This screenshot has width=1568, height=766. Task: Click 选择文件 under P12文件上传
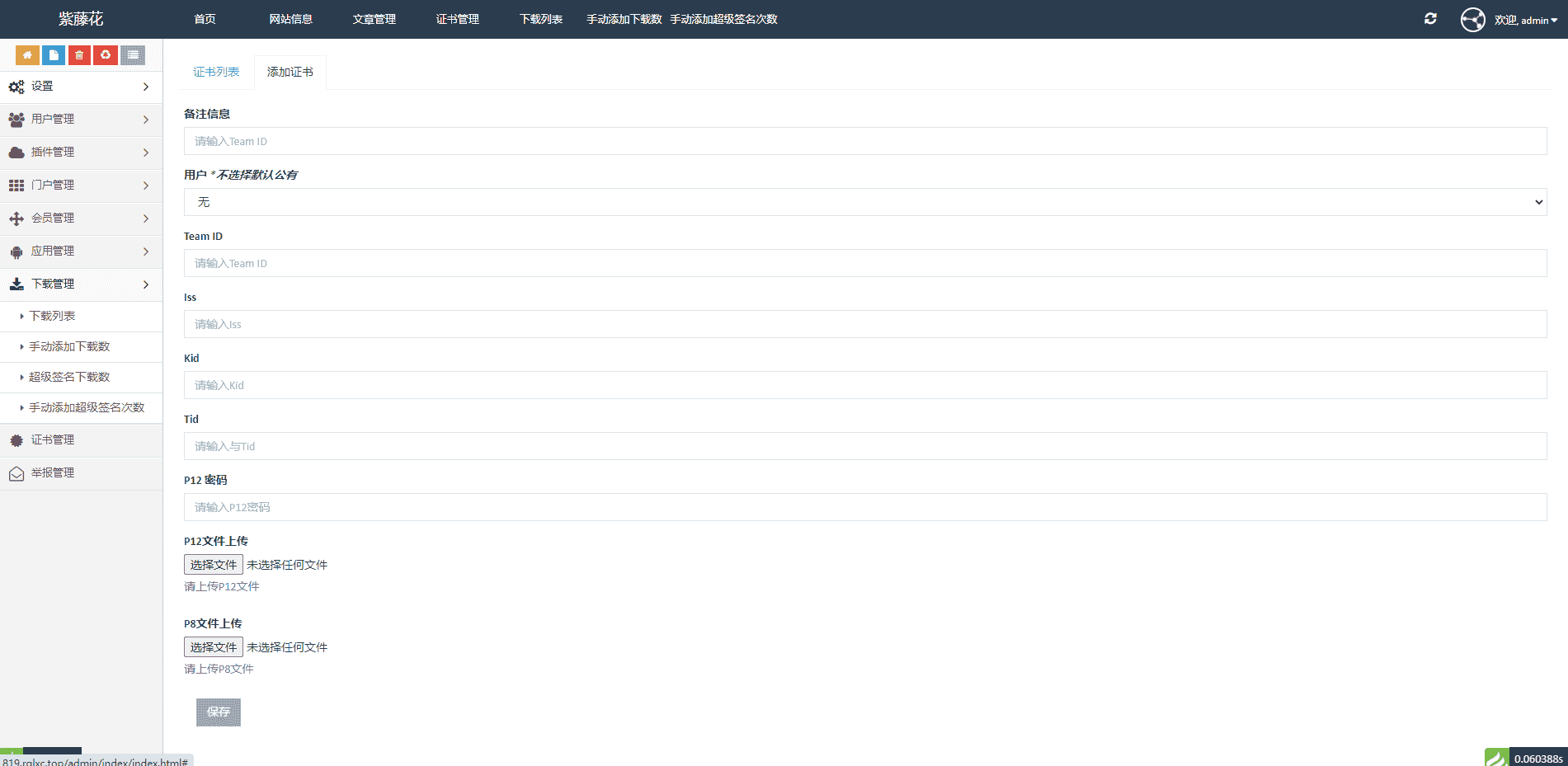pyautogui.click(x=214, y=565)
